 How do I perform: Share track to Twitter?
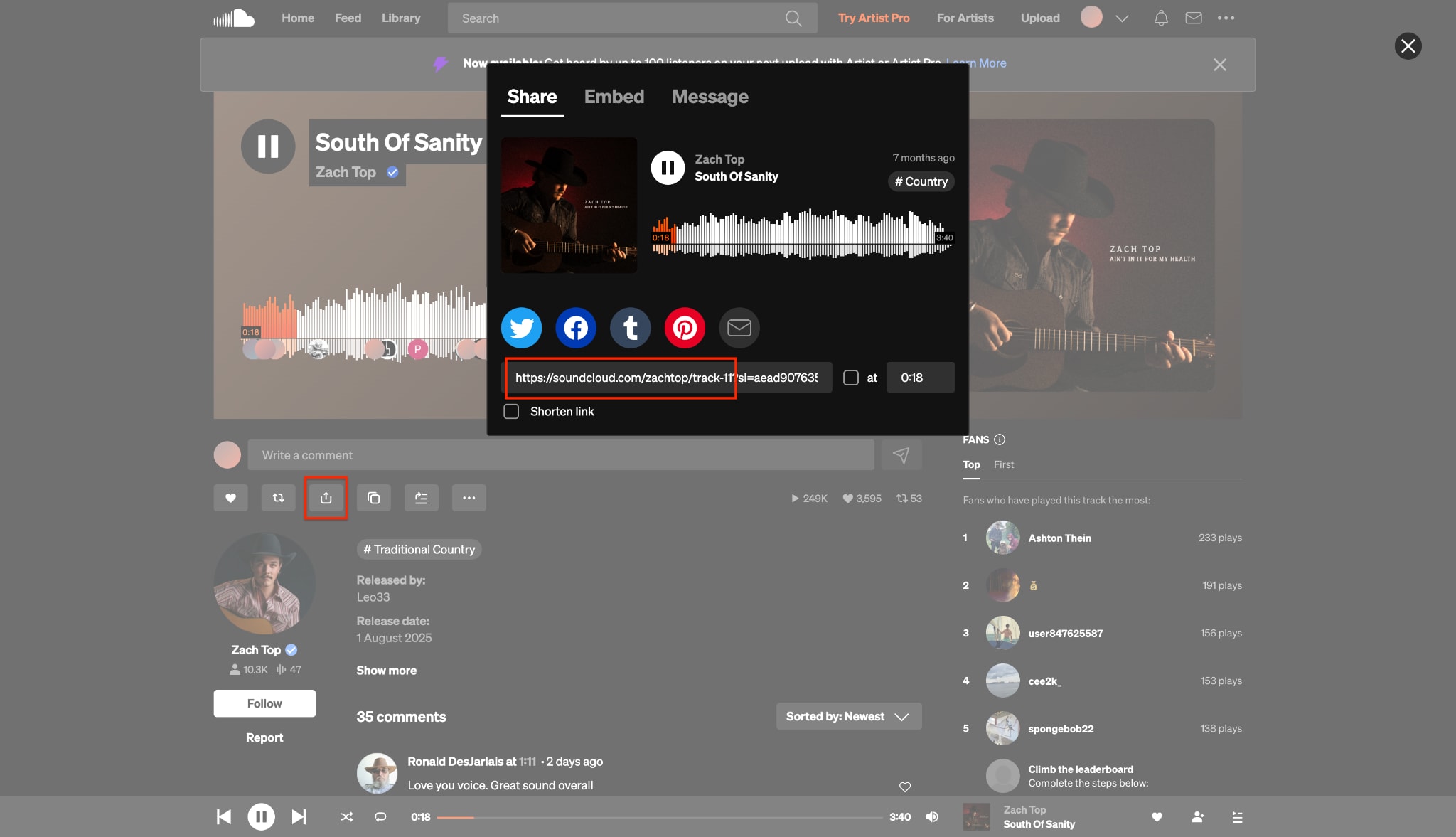tap(521, 328)
